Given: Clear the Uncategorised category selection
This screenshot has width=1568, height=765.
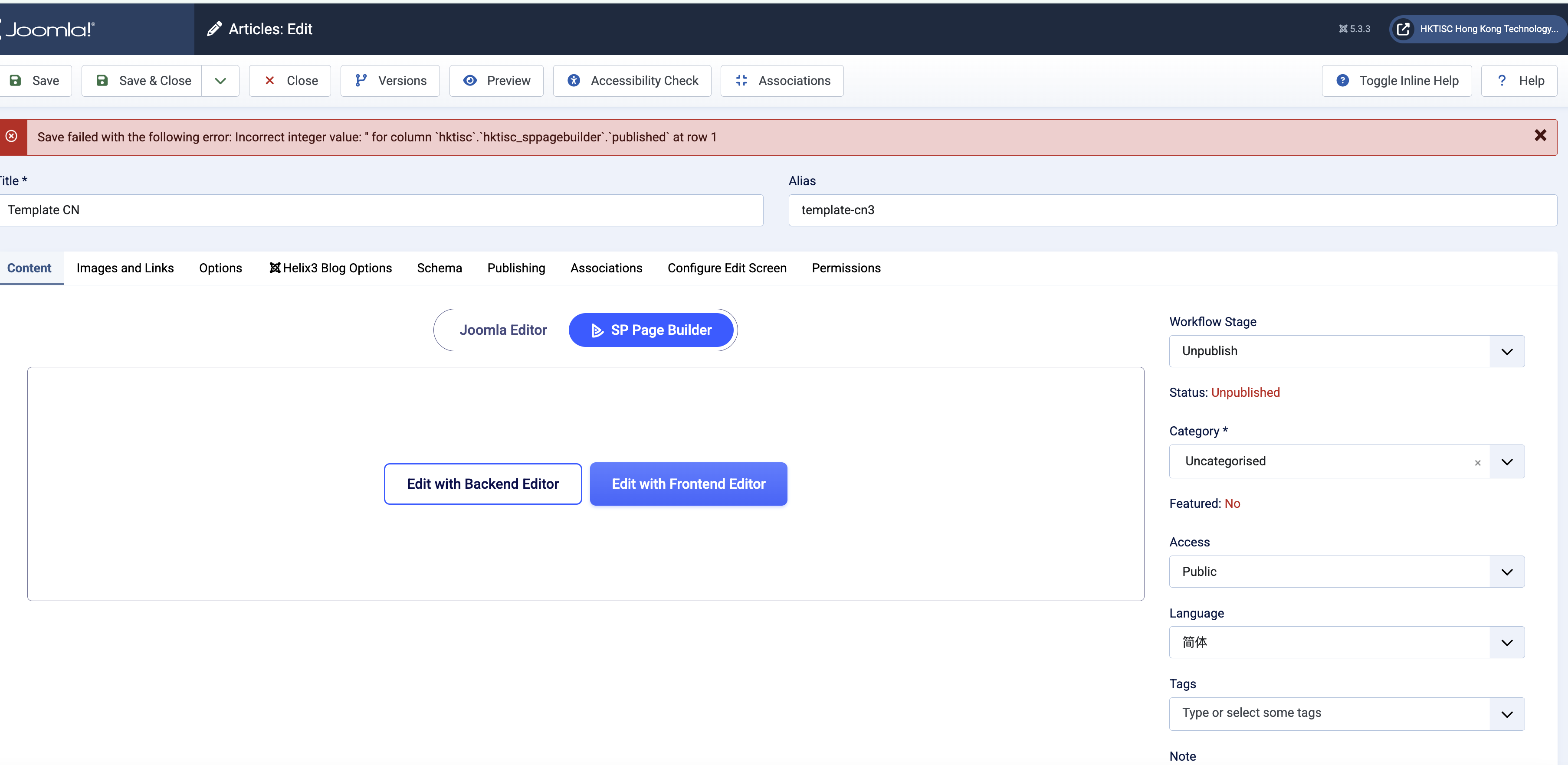Looking at the screenshot, I should tap(1477, 463).
